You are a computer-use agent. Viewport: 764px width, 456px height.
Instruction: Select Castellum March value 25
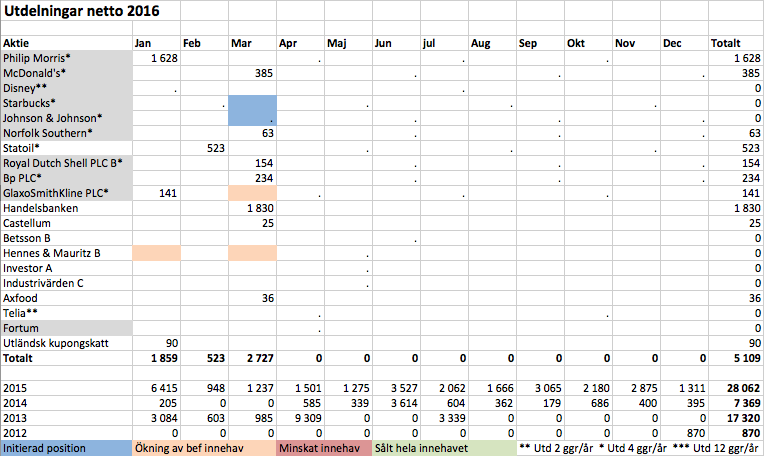252,223
